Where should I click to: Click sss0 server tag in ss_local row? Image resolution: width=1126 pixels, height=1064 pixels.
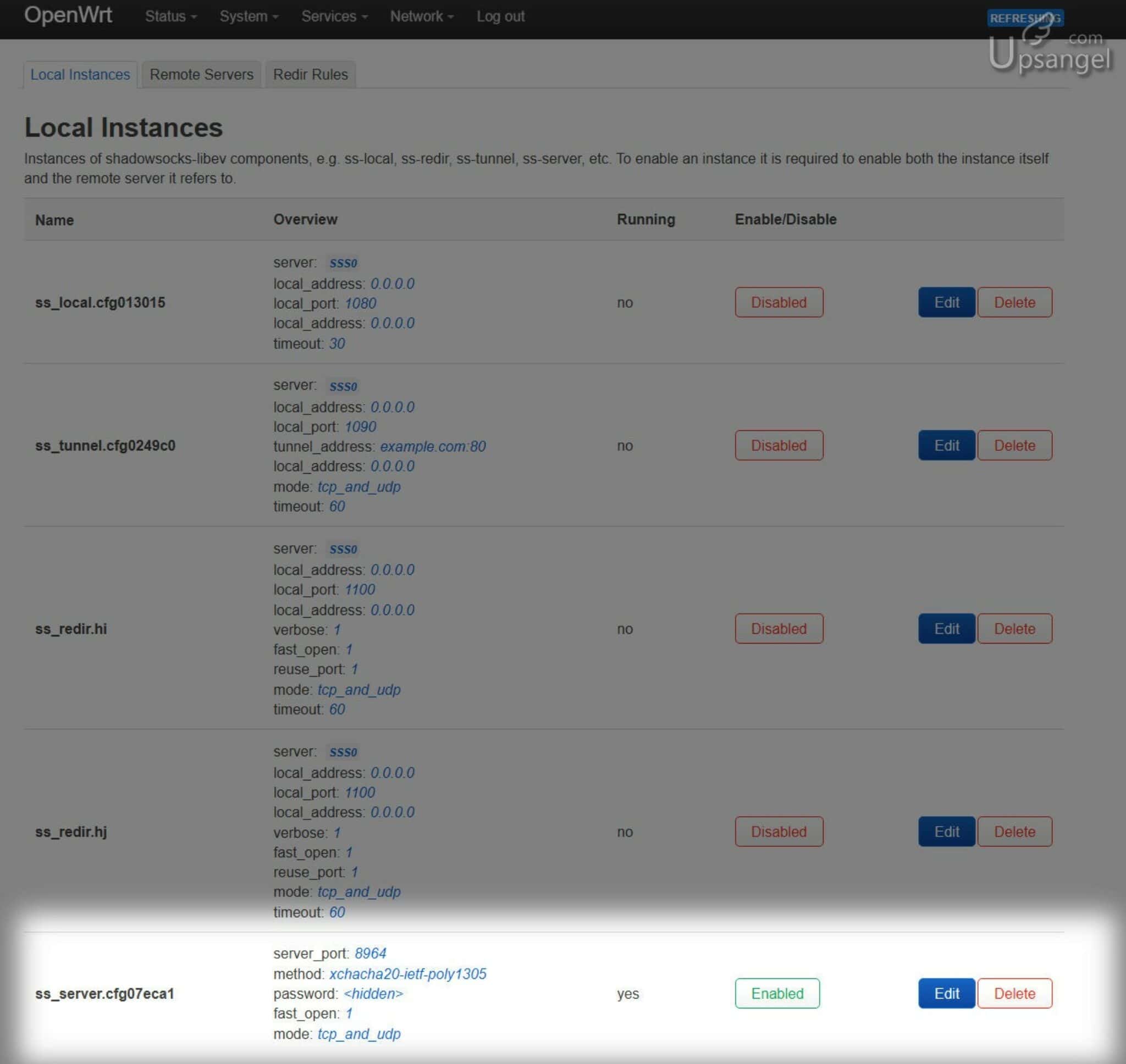click(x=343, y=263)
